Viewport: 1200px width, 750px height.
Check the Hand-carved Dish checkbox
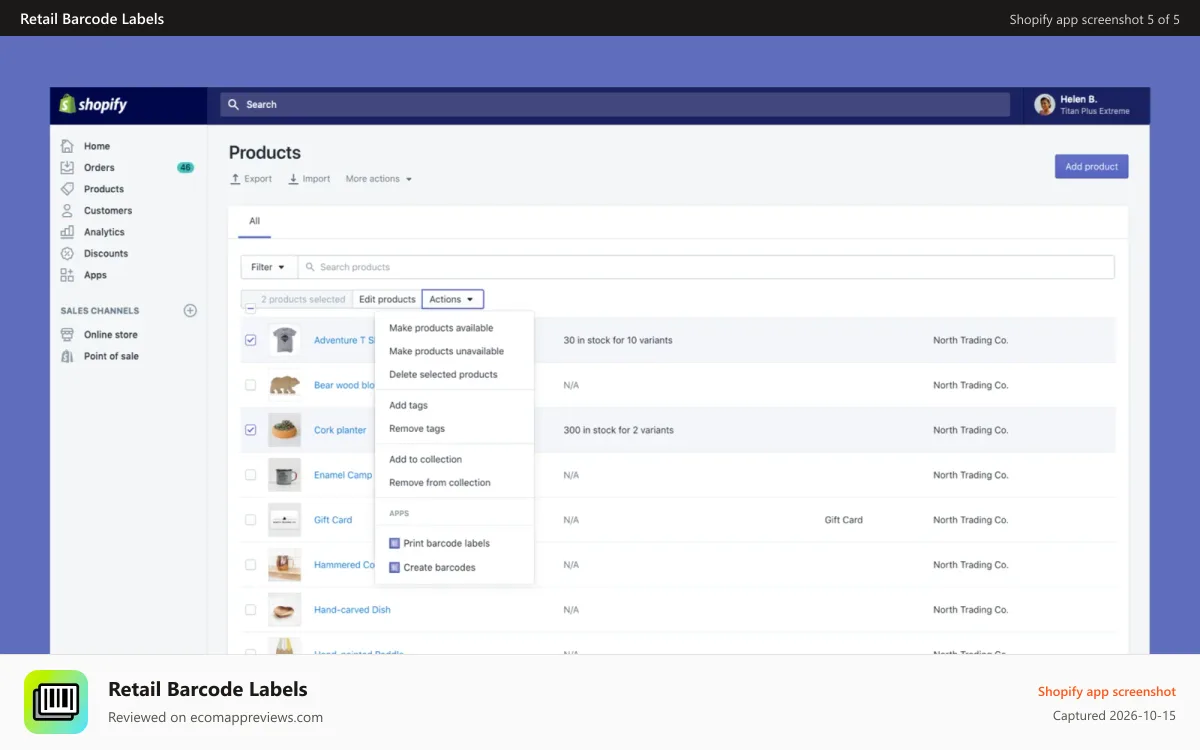pyautogui.click(x=250, y=610)
